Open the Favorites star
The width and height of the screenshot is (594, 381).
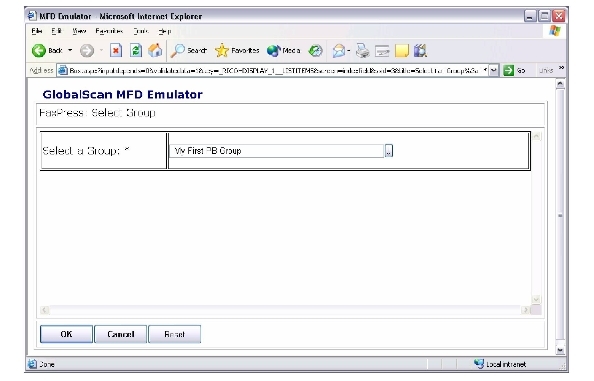(237, 50)
